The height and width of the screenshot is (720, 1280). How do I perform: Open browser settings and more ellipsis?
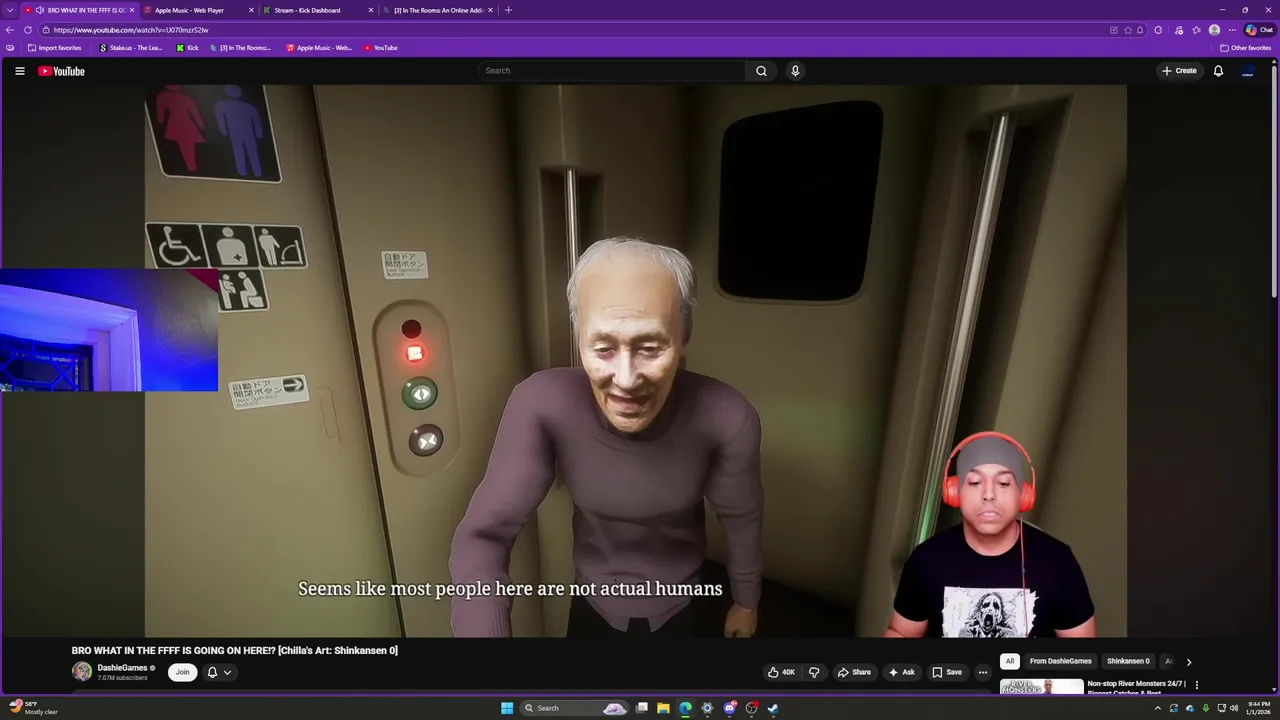coord(1233,30)
